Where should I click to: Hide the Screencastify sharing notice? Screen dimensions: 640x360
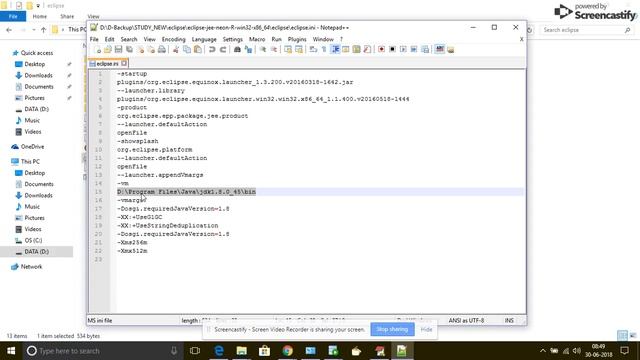point(426,329)
